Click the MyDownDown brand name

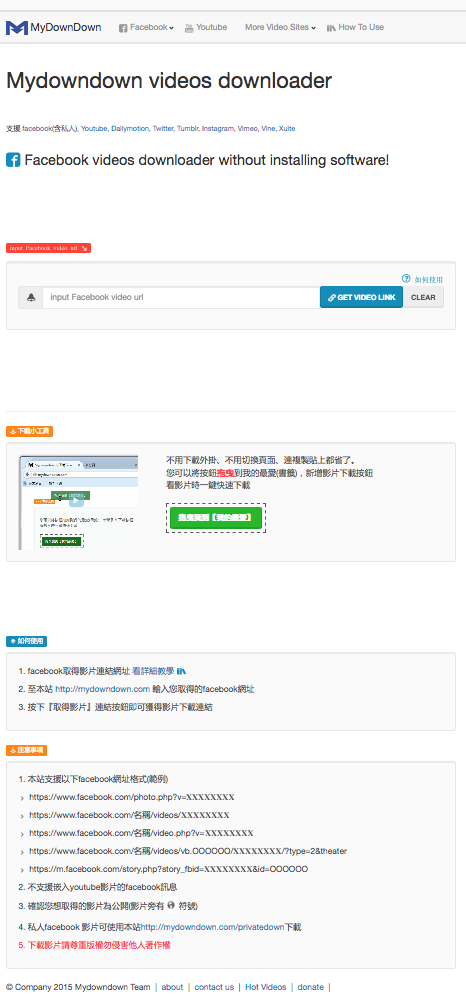tap(66, 28)
